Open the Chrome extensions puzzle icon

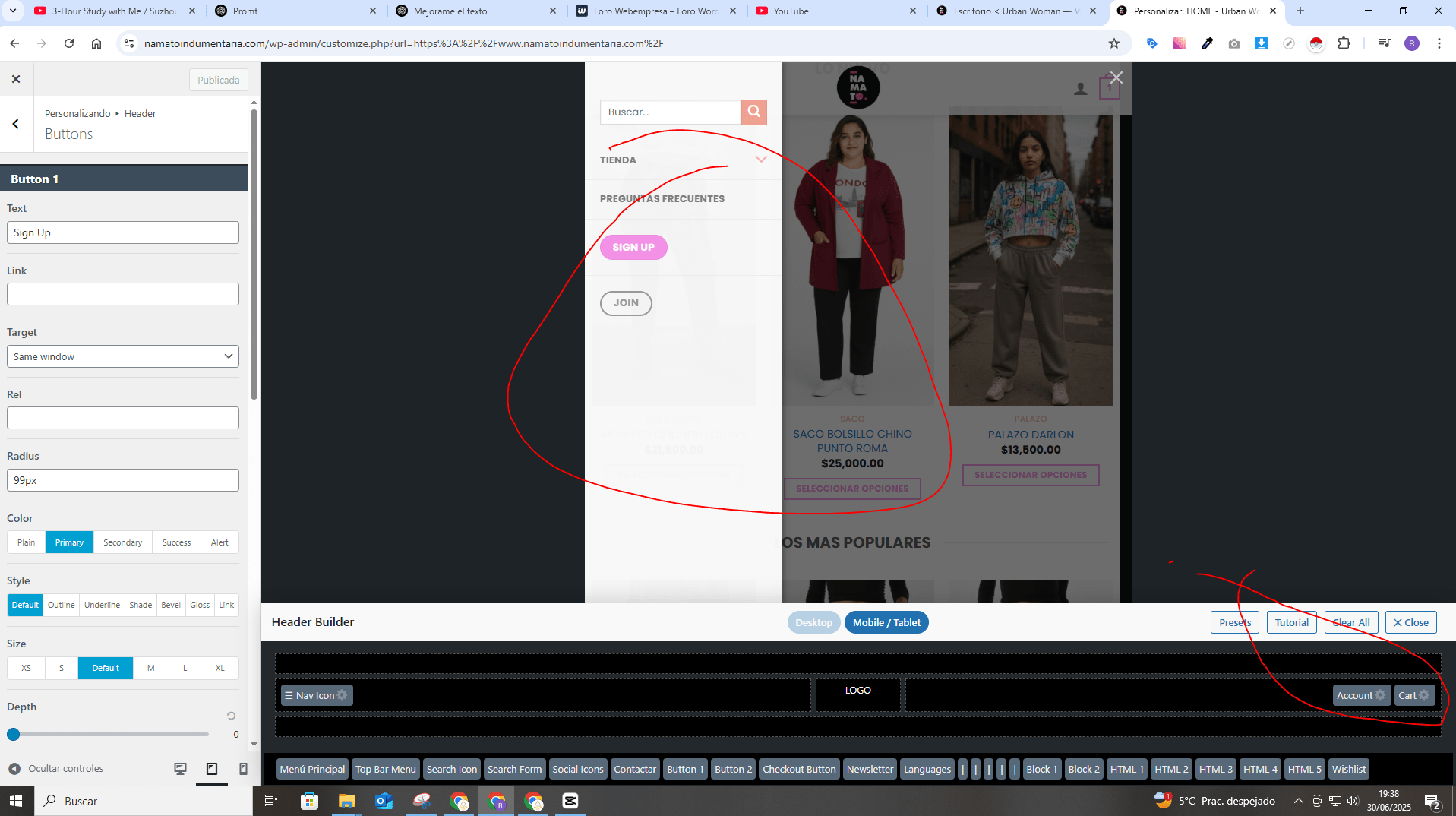pyautogui.click(x=1344, y=43)
